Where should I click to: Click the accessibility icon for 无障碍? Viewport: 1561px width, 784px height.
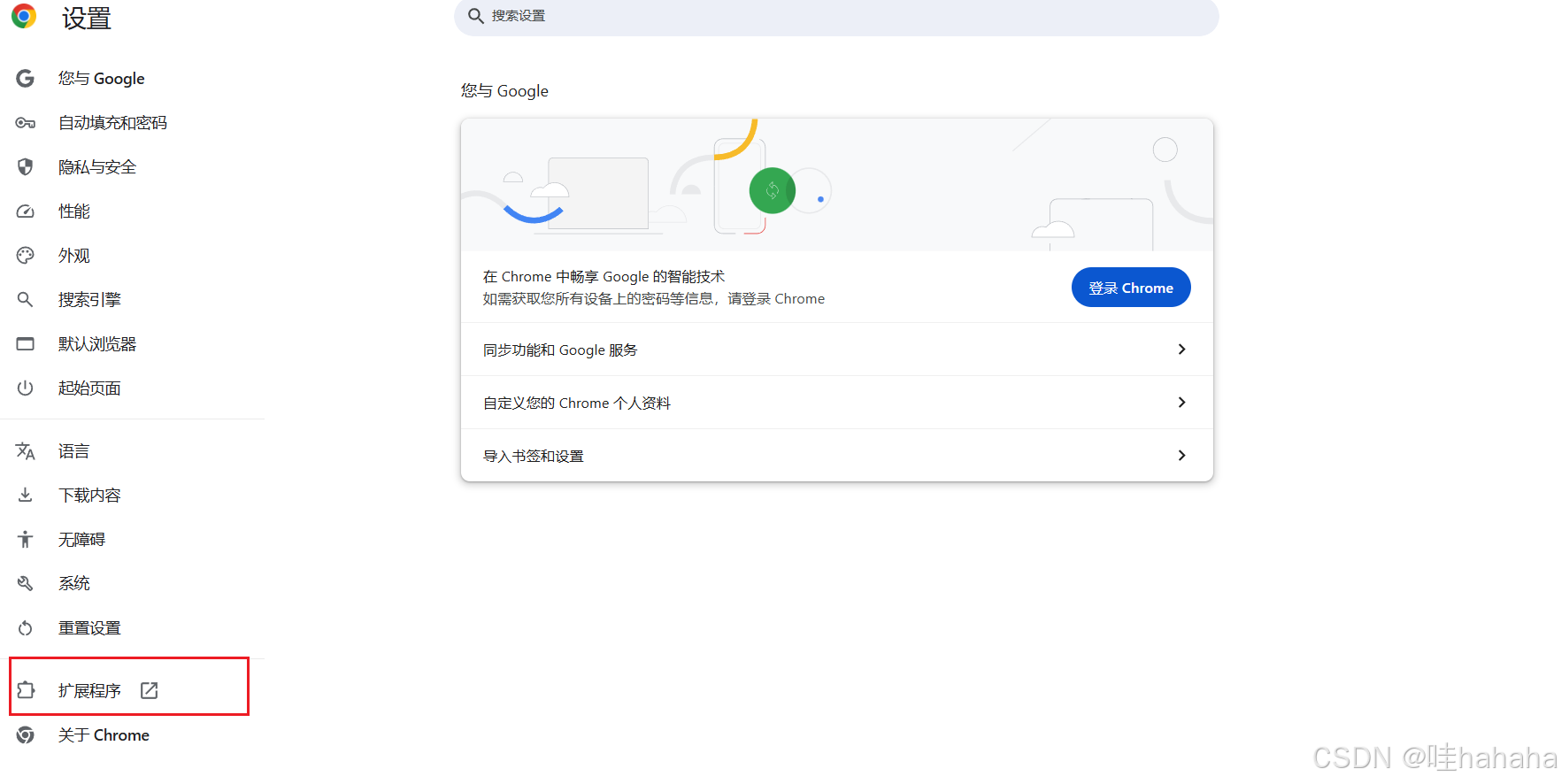26,540
